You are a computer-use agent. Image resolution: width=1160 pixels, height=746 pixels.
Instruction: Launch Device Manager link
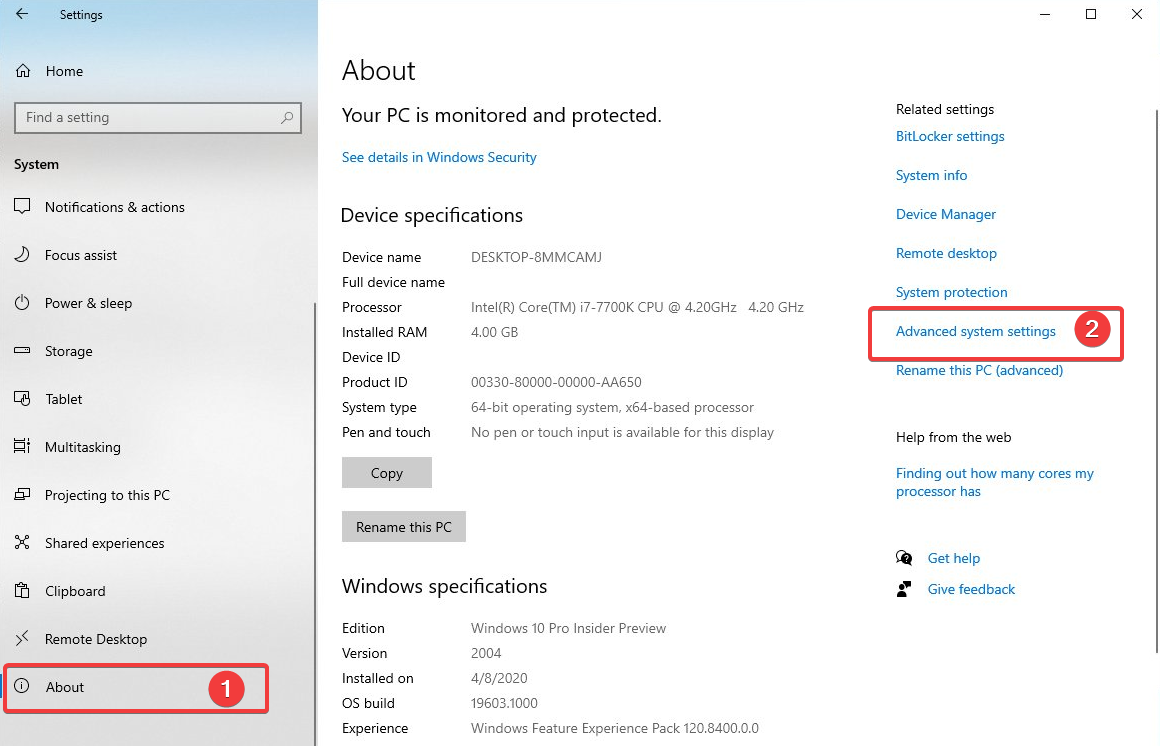[945, 214]
